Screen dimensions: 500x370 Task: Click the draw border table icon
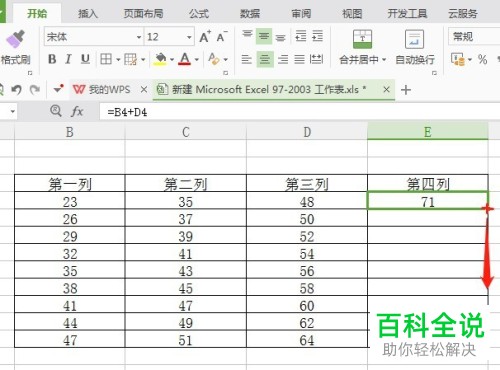click(130, 59)
